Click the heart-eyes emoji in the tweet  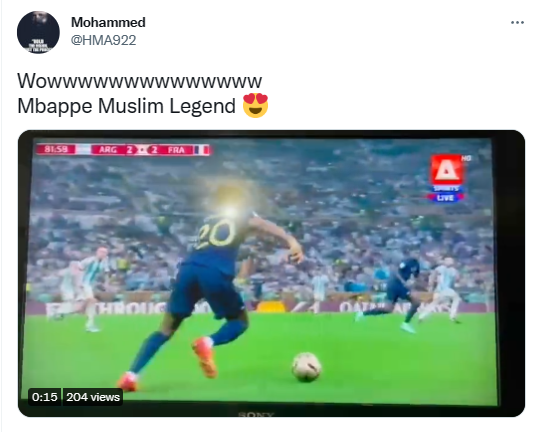(255, 105)
